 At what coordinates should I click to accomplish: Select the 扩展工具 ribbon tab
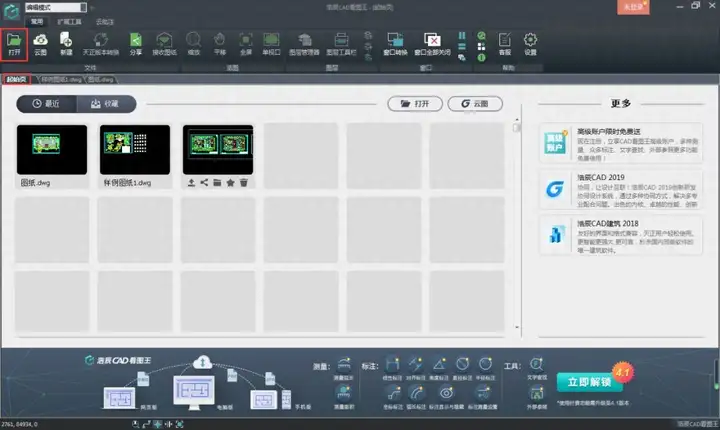click(69, 22)
